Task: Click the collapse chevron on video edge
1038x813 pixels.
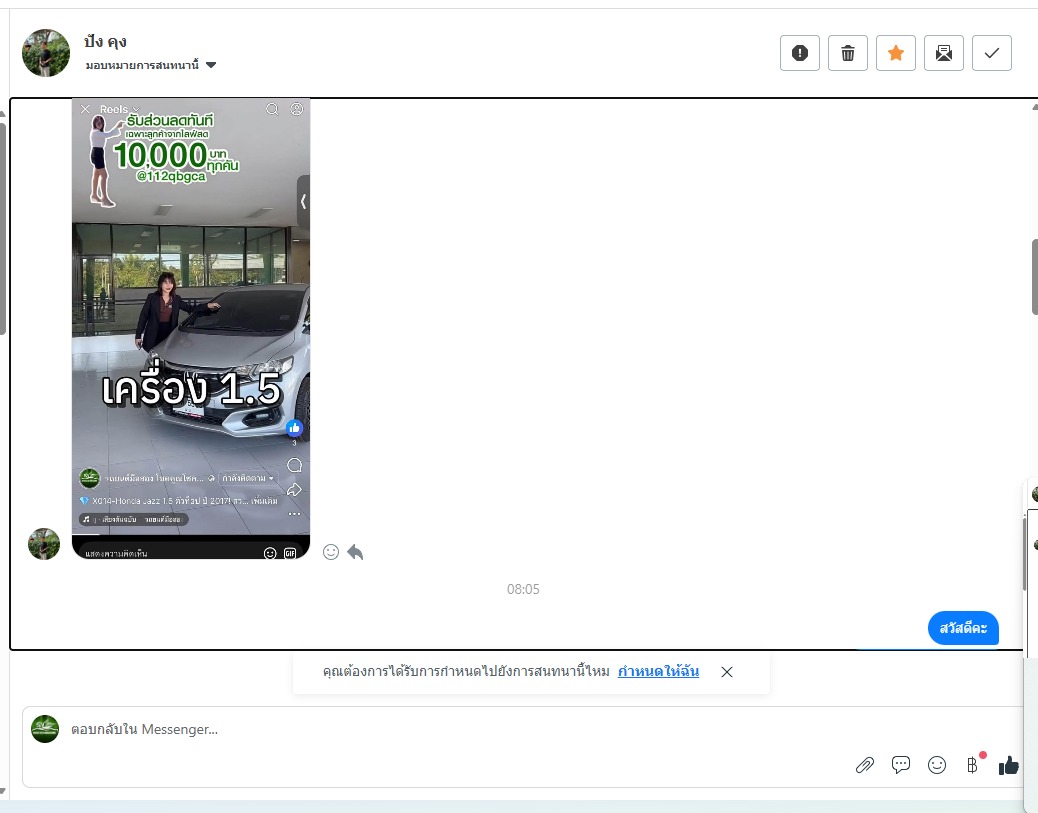Action: (303, 201)
